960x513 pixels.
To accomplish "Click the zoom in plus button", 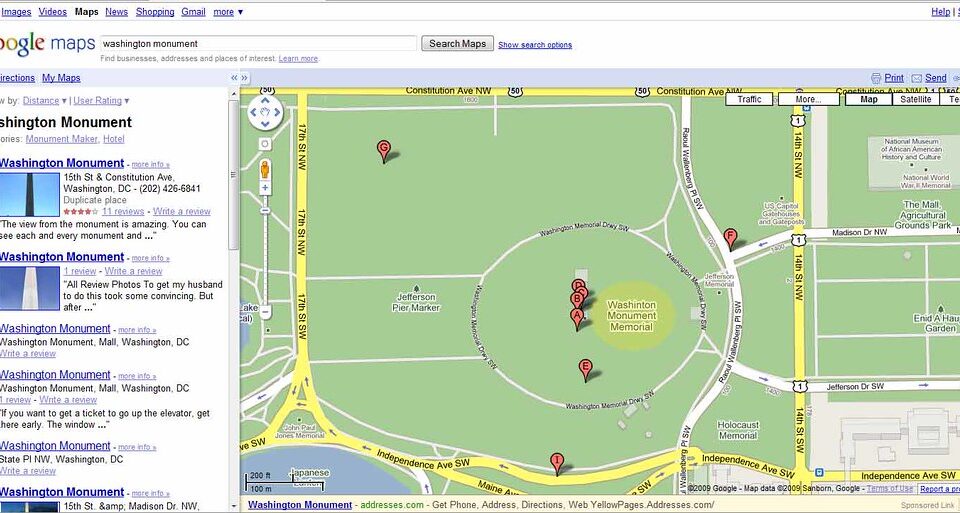I will (x=265, y=189).
